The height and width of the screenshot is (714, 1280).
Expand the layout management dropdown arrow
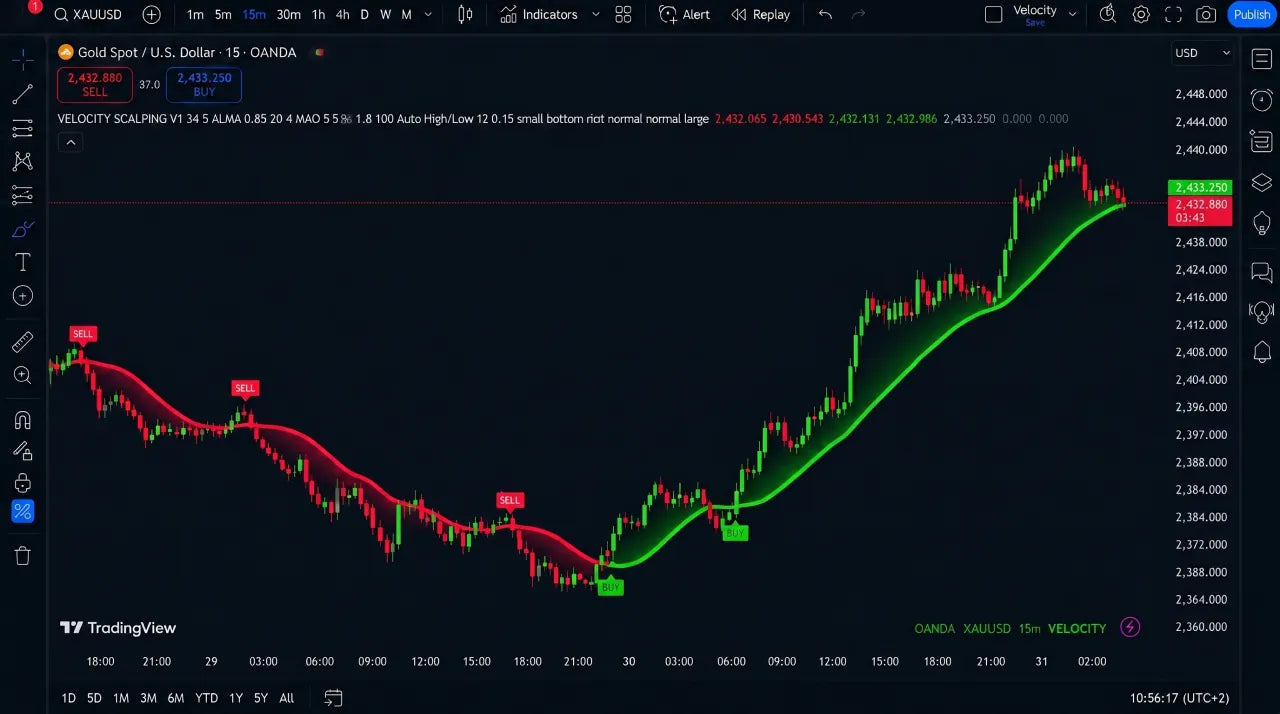[1073, 15]
